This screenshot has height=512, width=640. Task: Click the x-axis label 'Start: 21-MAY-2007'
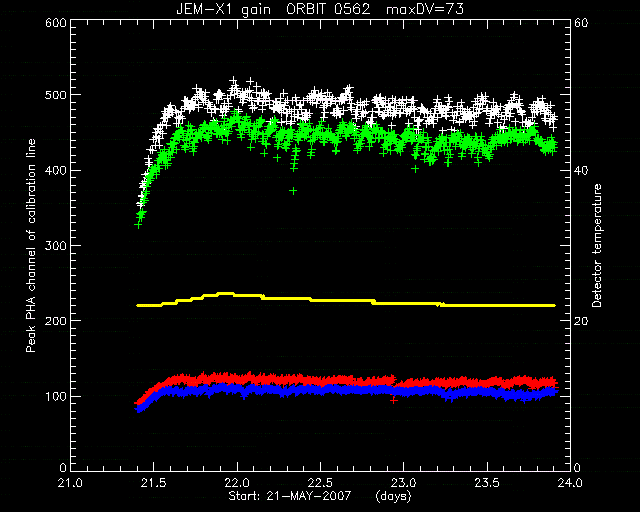click(289, 496)
